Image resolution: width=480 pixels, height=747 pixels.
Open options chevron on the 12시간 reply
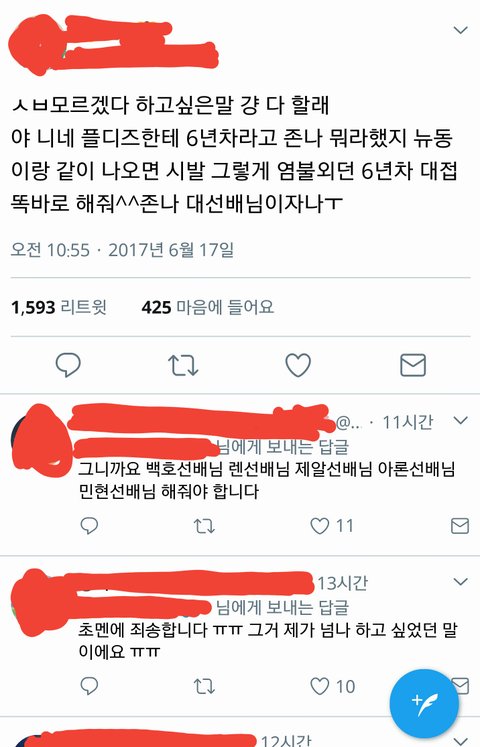[460, 741]
